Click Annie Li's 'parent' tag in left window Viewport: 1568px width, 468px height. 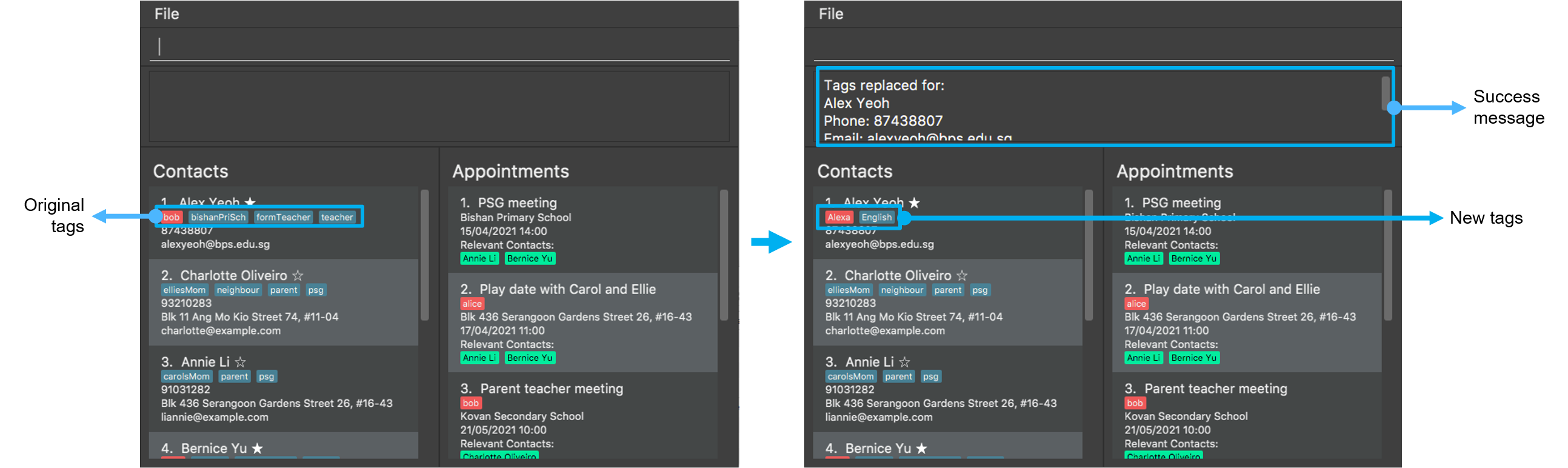(x=235, y=376)
